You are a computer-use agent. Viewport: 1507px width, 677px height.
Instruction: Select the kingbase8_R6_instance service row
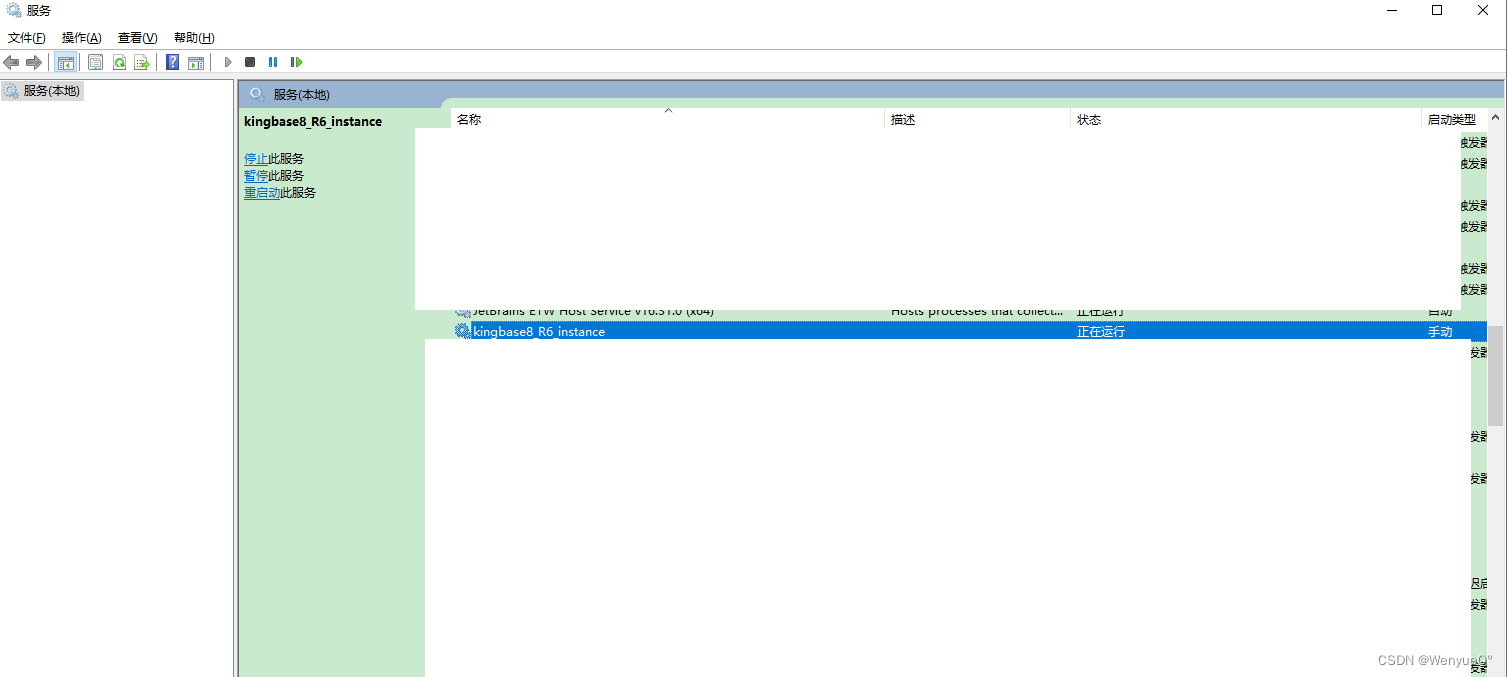(x=970, y=331)
